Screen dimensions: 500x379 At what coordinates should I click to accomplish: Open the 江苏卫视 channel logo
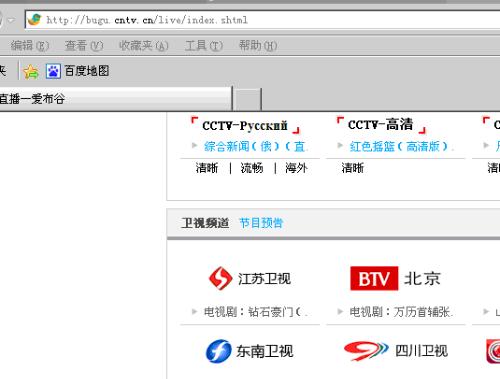(250, 278)
